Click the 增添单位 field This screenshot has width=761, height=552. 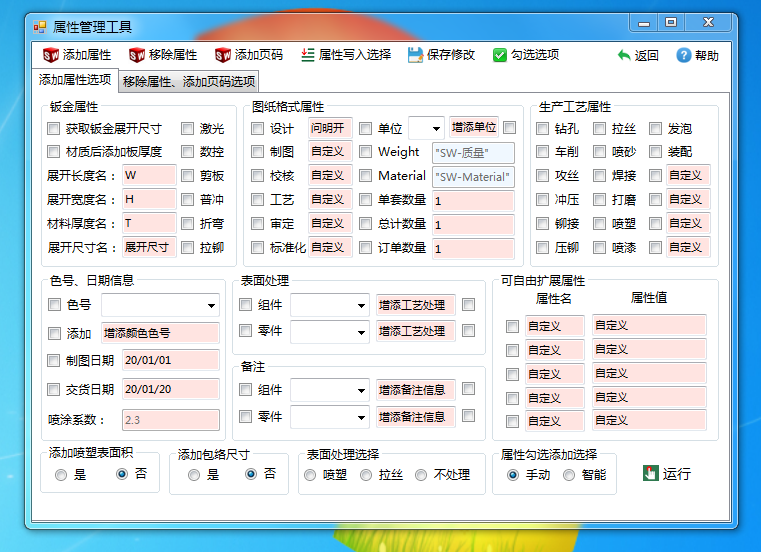coord(474,127)
